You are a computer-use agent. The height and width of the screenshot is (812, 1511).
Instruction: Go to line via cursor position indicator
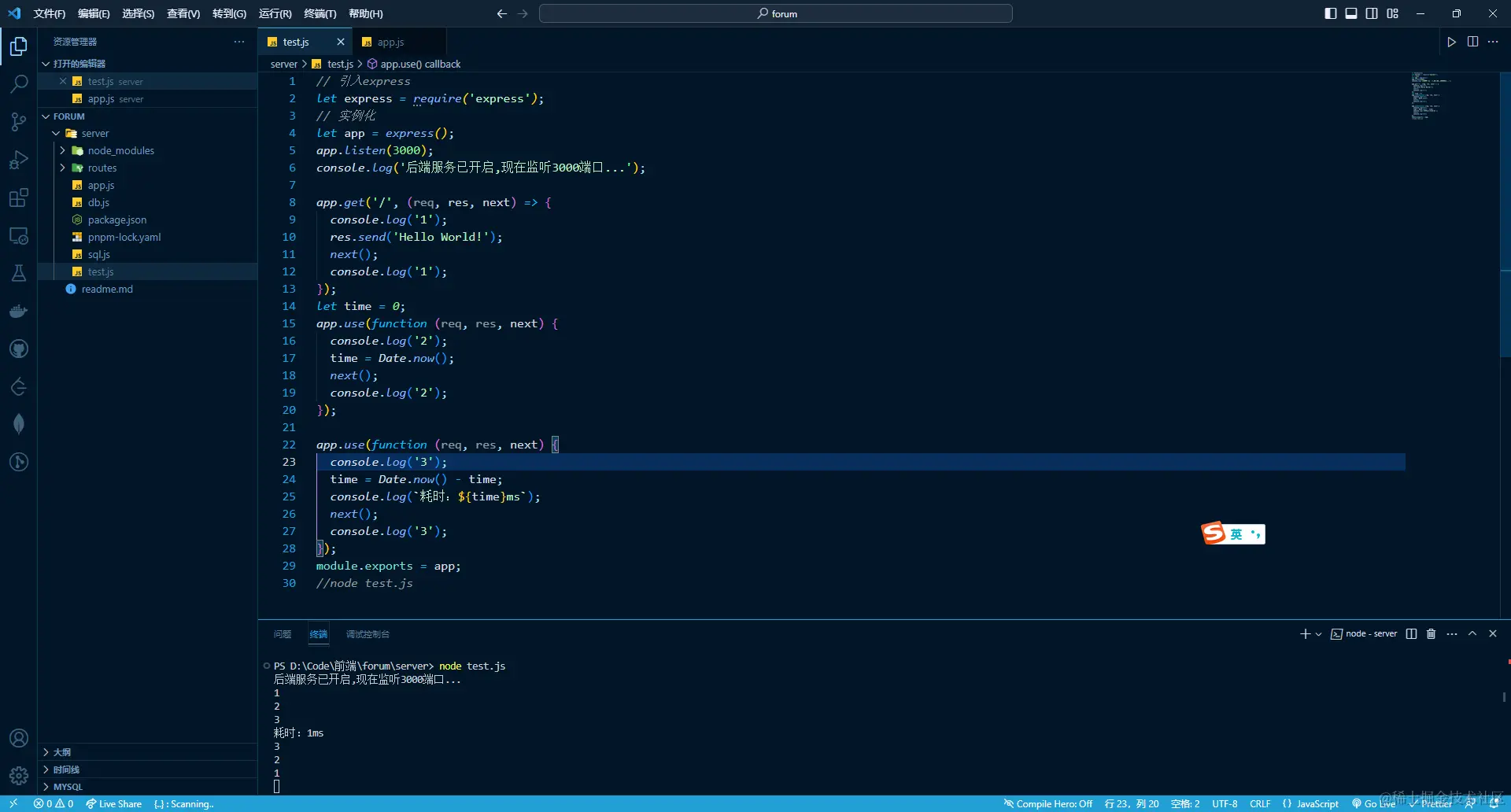click(x=1132, y=803)
